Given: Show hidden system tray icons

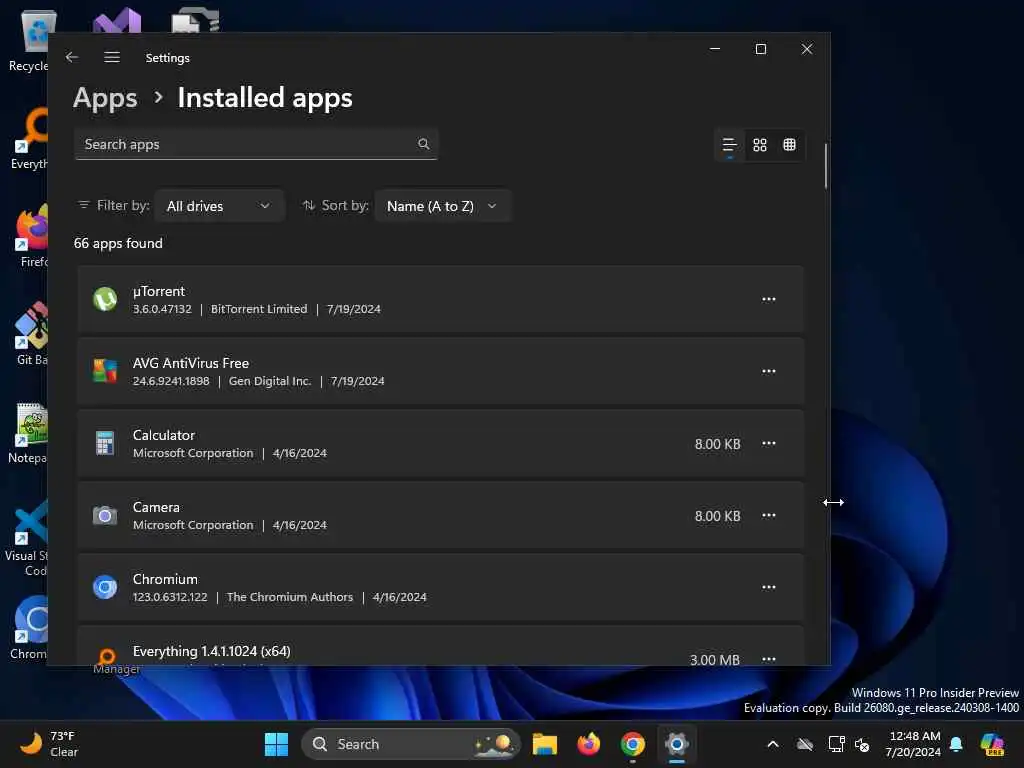Looking at the screenshot, I should pyautogui.click(x=773, y=744).
